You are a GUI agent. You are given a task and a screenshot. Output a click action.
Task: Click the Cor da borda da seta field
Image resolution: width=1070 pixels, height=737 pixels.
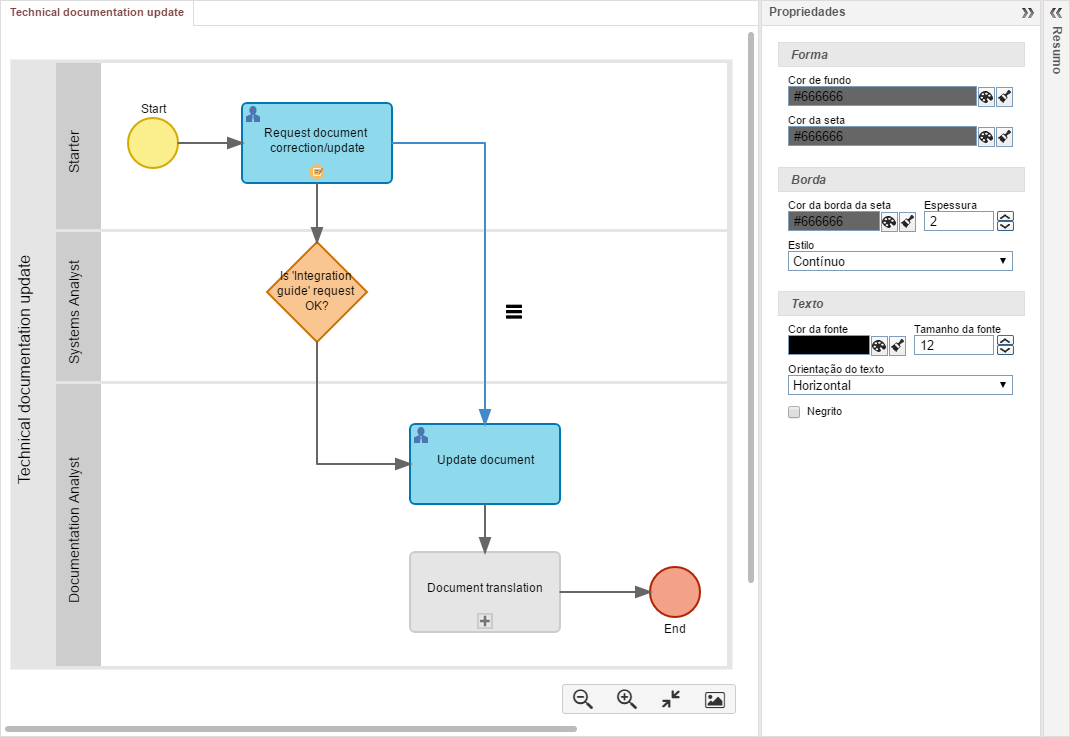click(x=833, y=222)
